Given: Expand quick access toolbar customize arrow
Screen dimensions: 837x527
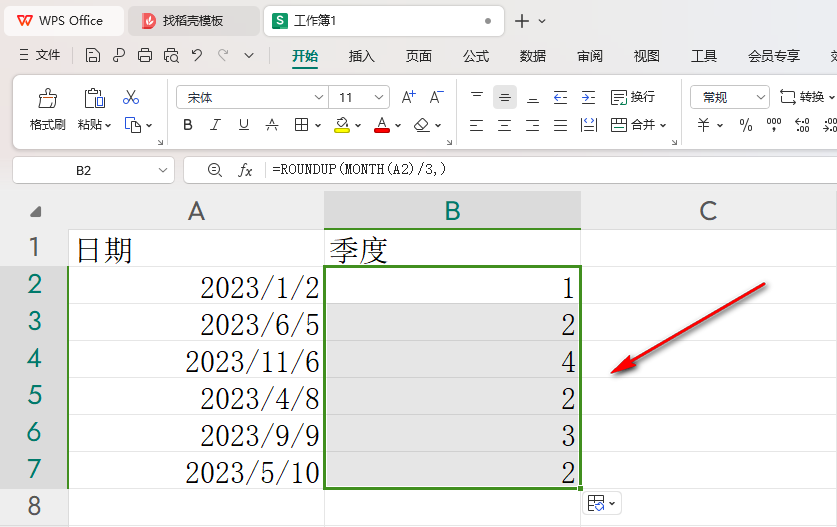Looking at the screenshot, I should click(x=249, y=55).
